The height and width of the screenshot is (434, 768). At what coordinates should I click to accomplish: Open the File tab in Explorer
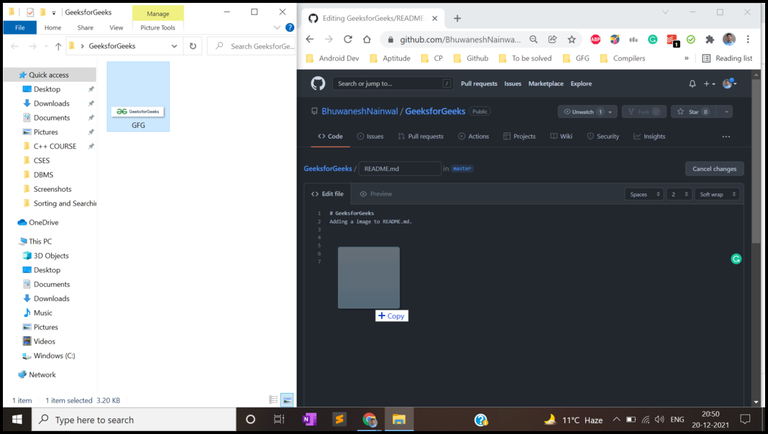coord(20,27)
